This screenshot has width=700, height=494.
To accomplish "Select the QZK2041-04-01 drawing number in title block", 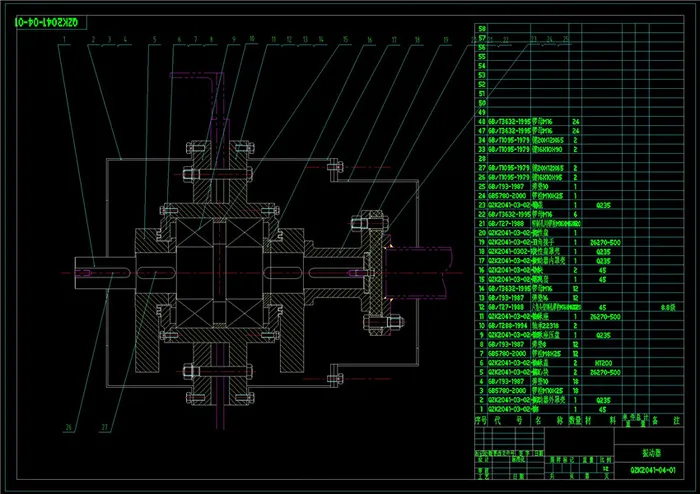I will [x=652, y=468].
